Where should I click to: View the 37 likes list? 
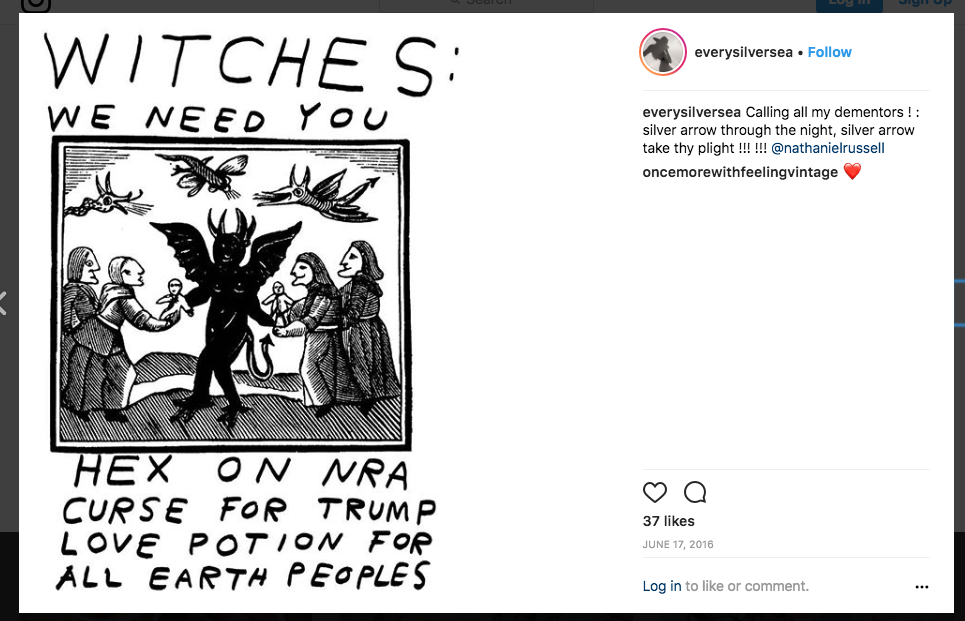pyautogui.click(x=668, y=521)
